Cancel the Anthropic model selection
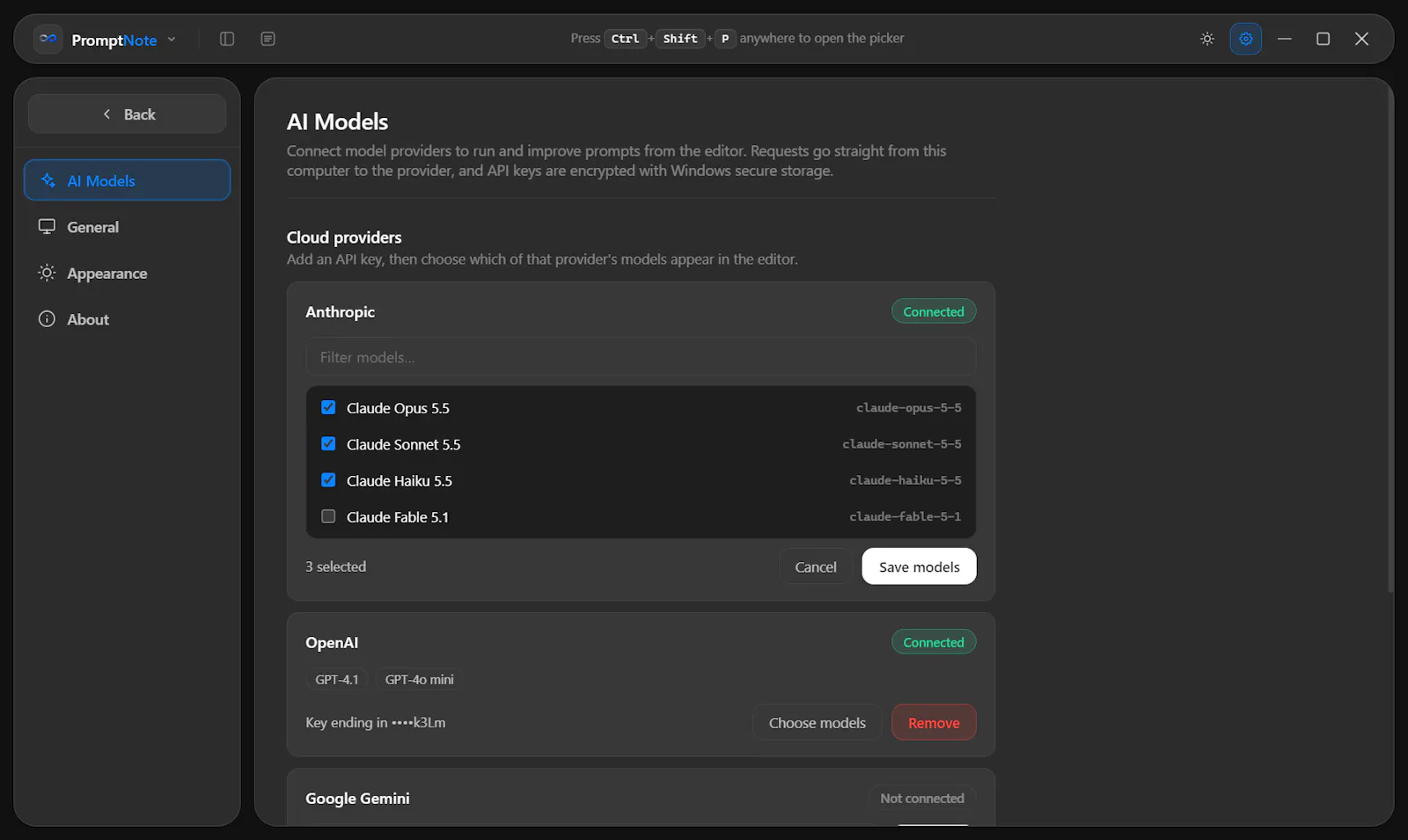Viewport: 1408px width, 840px height. pyautogui.click(x=816, y=566)
